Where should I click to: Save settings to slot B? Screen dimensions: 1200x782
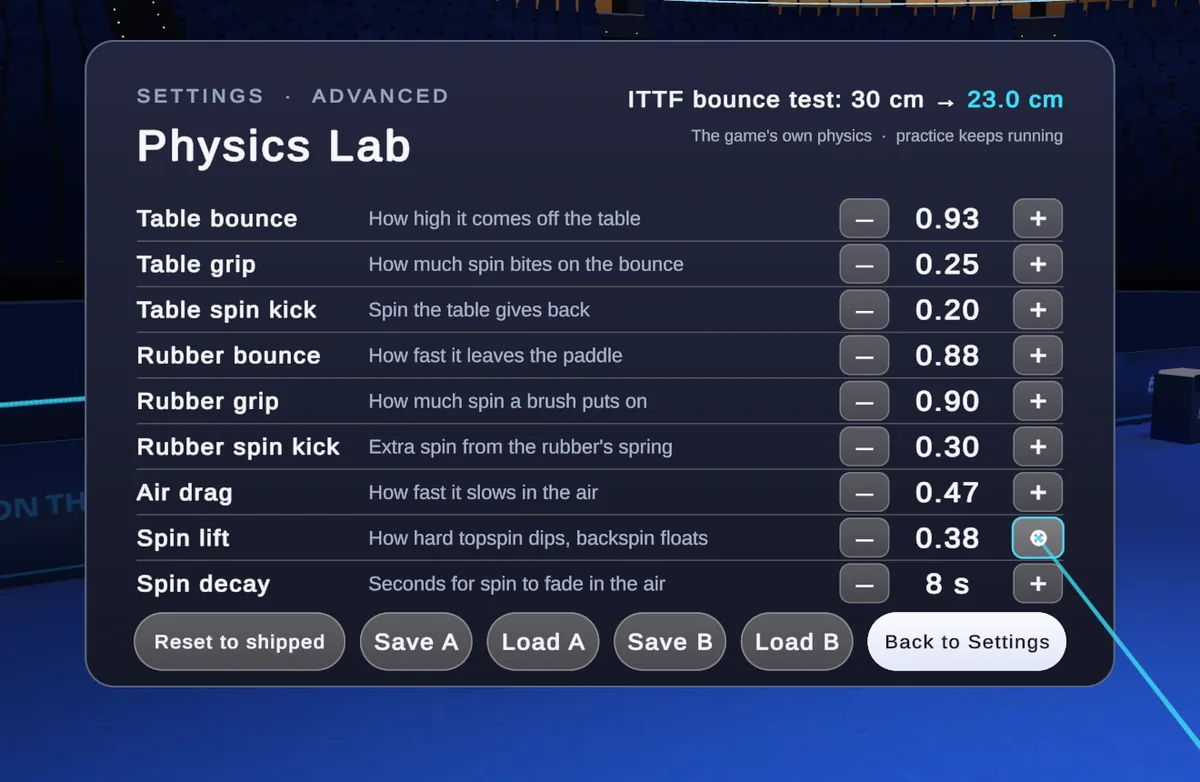[x=670, y=642]
